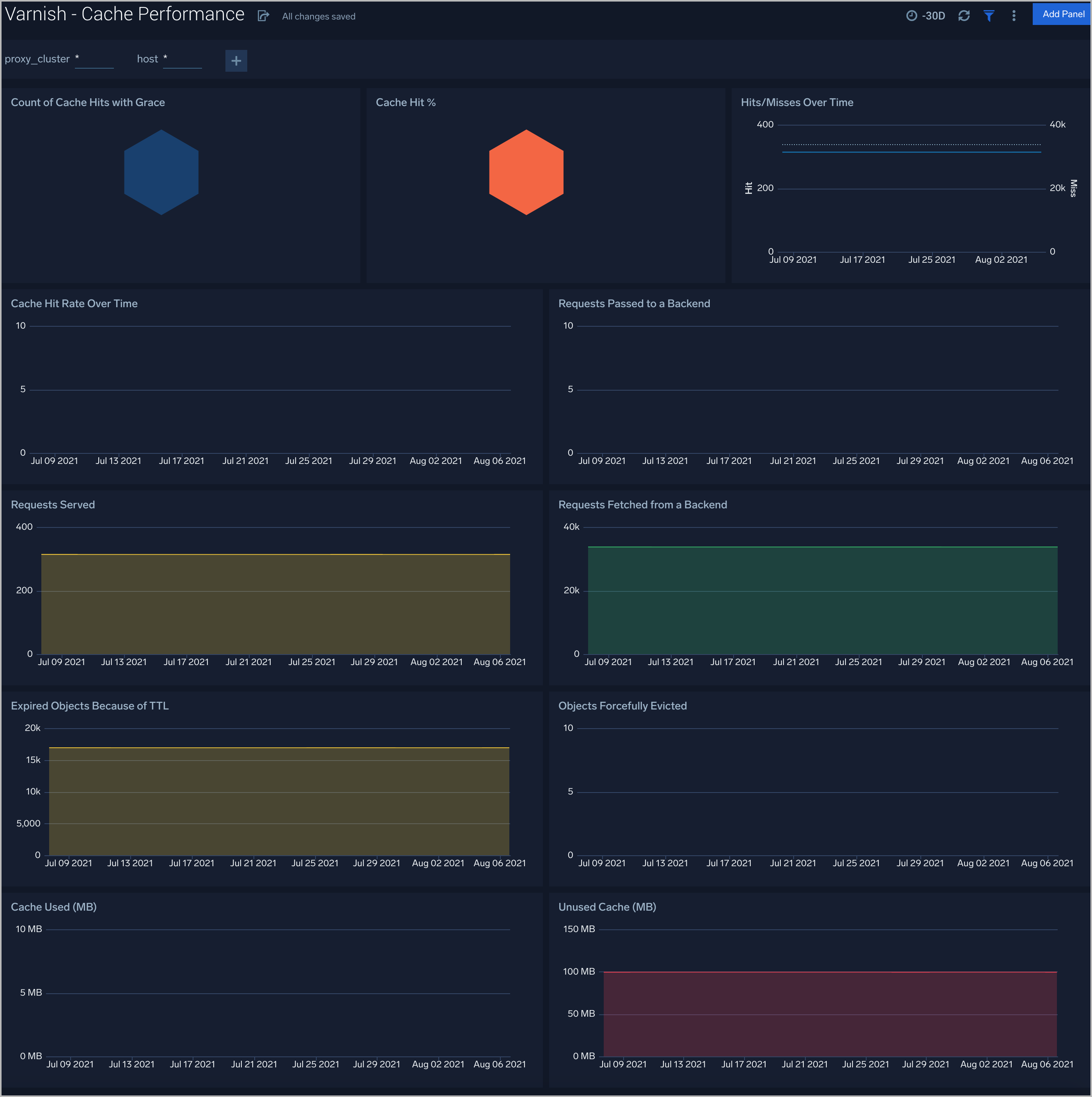This screenshot has height=1097, width=1092.
Task: Click the Add Panel button
Action: click(x=1061, y=14)
